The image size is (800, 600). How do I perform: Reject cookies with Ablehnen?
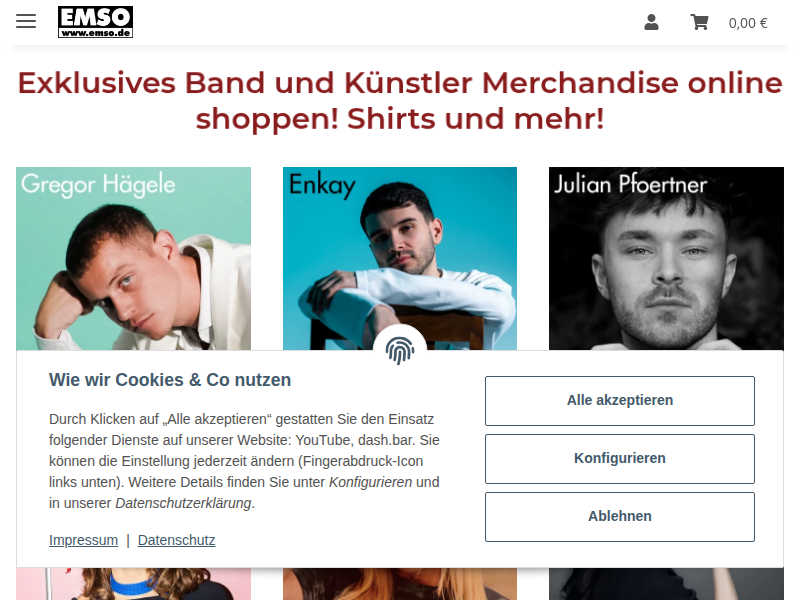click(x=619, y=516)
